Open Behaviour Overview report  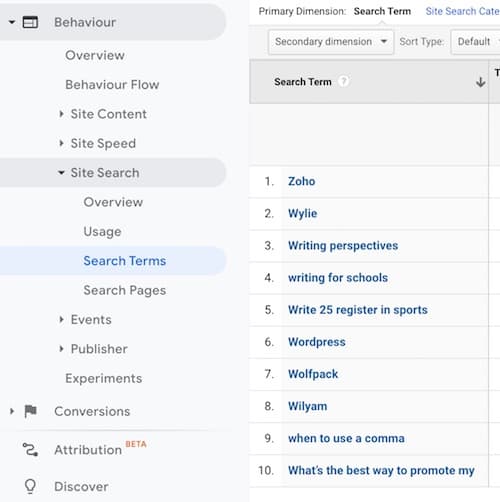95,55
